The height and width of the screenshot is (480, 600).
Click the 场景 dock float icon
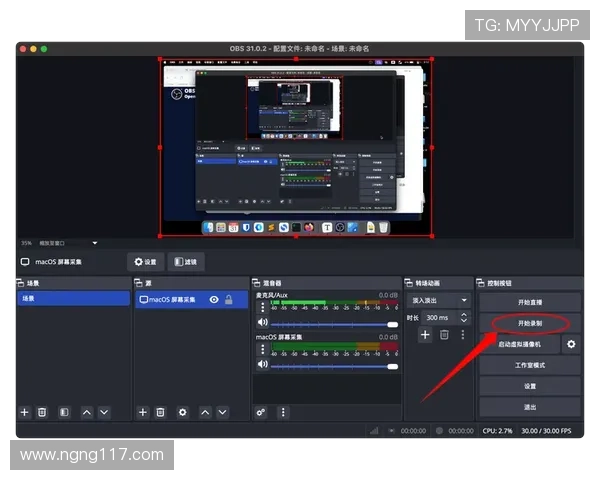coord(20,283)
